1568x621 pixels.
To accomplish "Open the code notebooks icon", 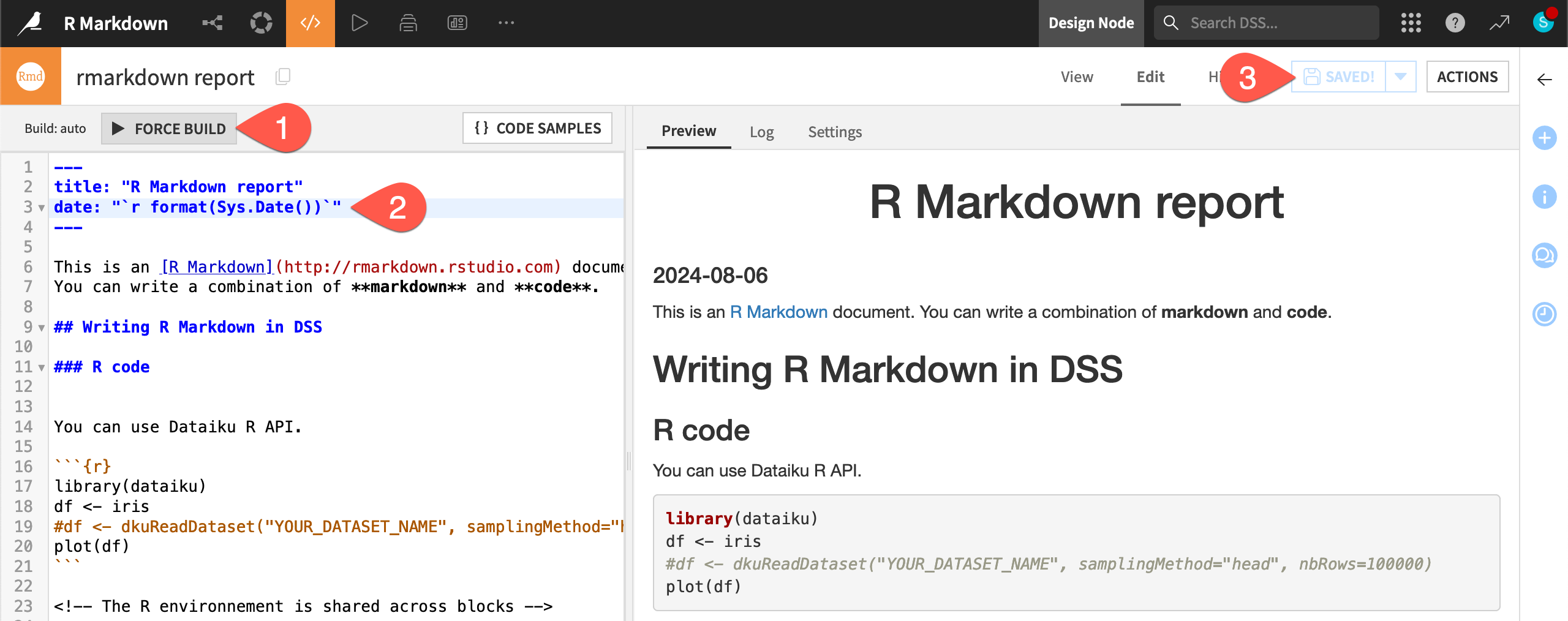I will pos(309,23).
